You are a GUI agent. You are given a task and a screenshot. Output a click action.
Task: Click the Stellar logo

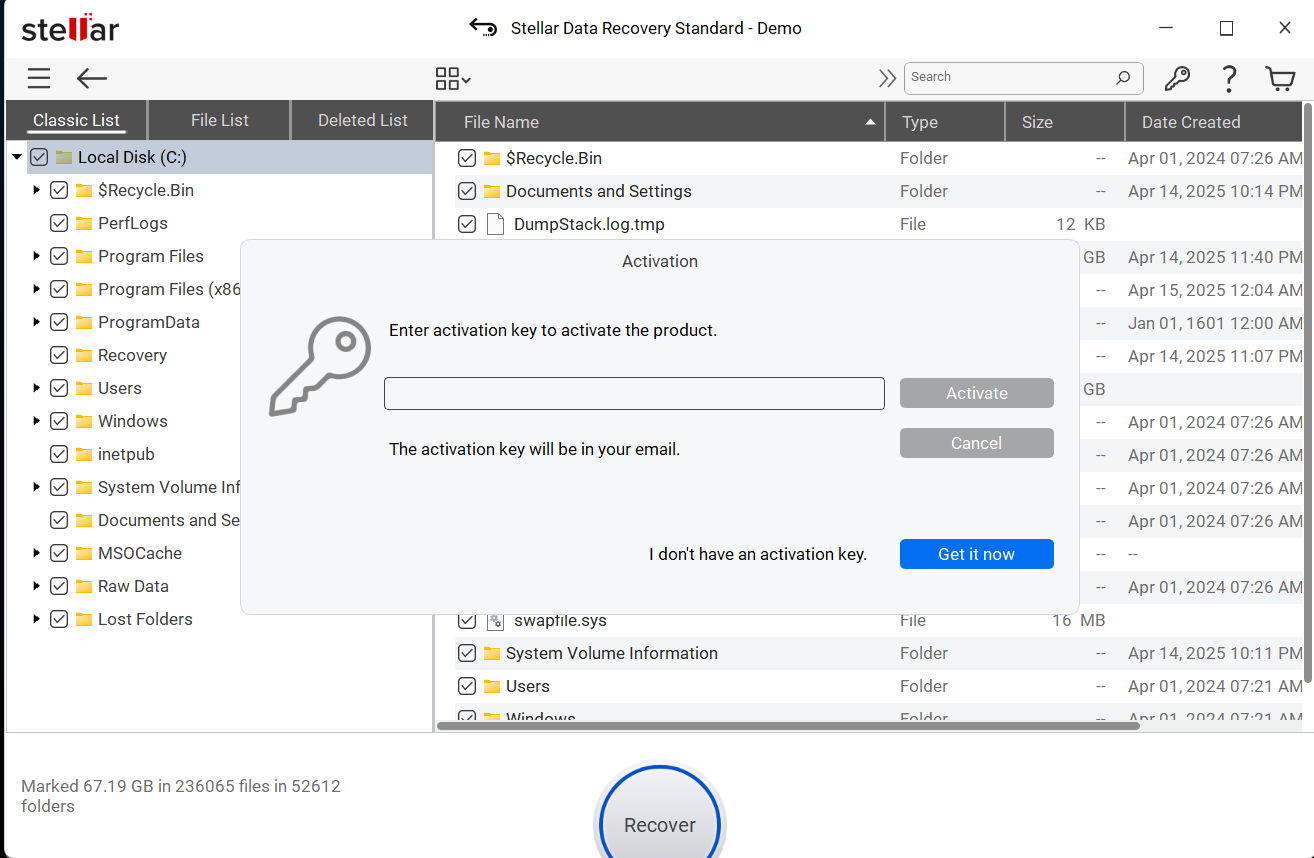pos(70,28)
